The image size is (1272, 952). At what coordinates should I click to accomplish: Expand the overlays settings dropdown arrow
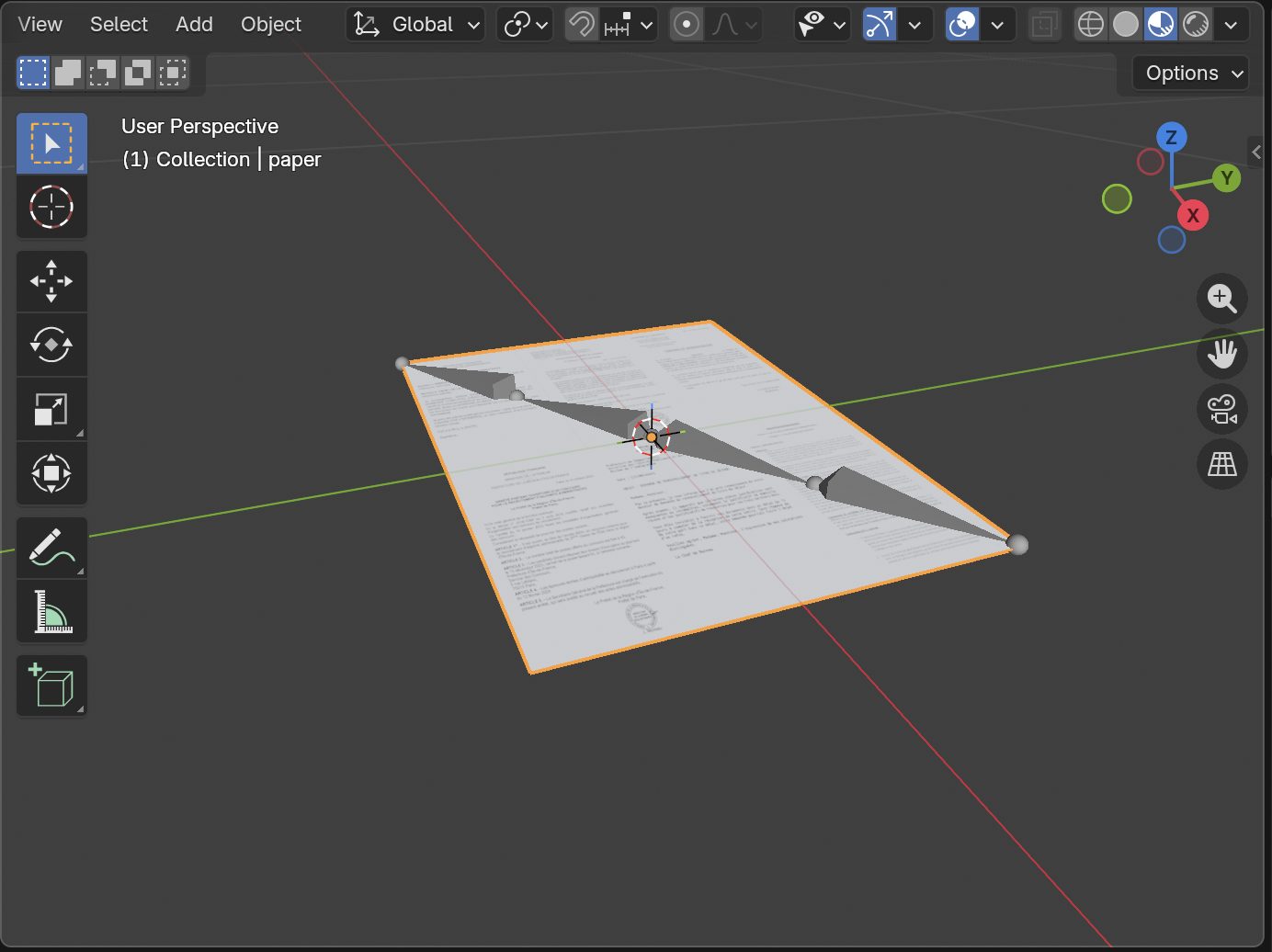tap(997, 25)
